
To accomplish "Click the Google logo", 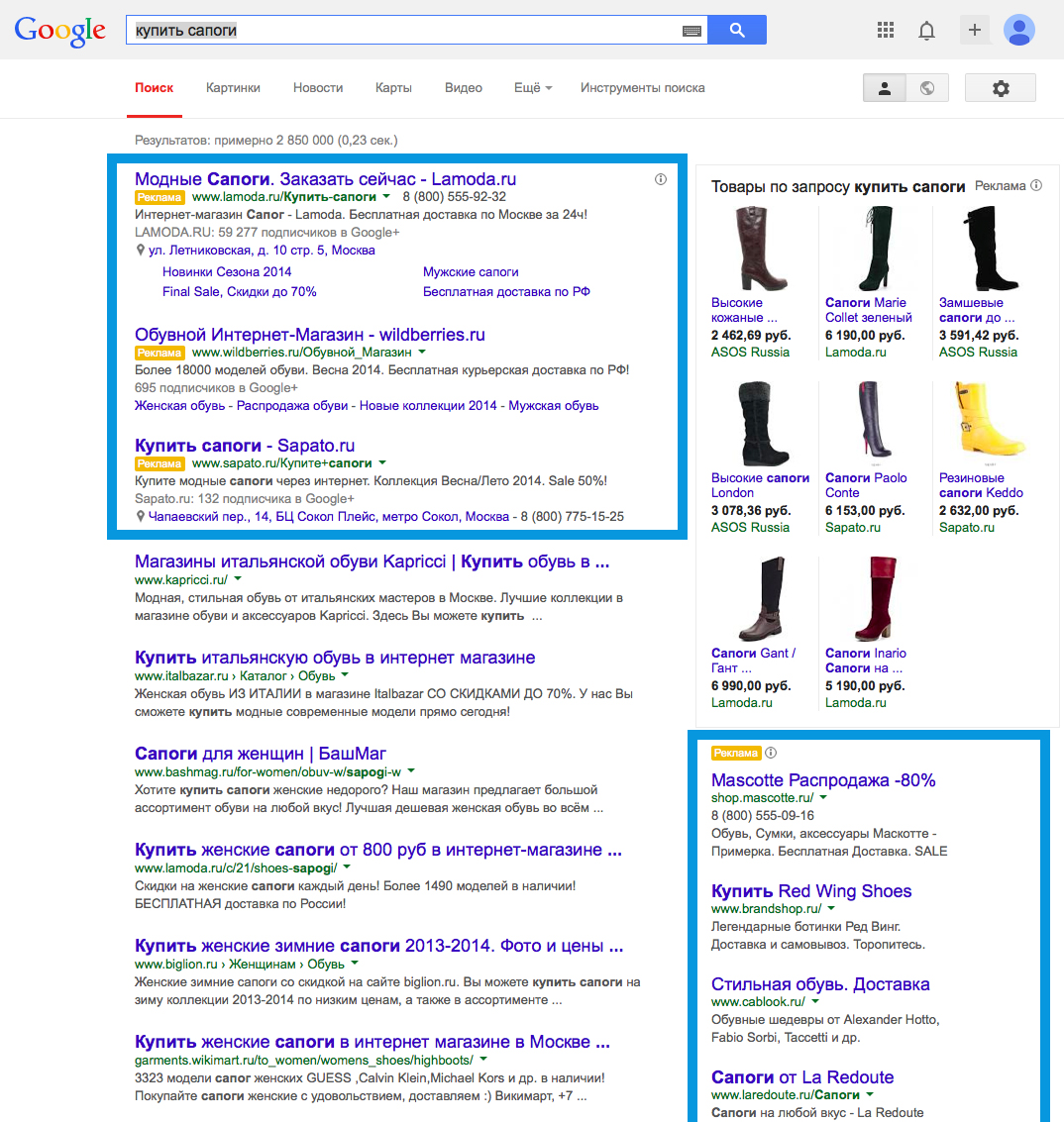I will tap(60, 31).
